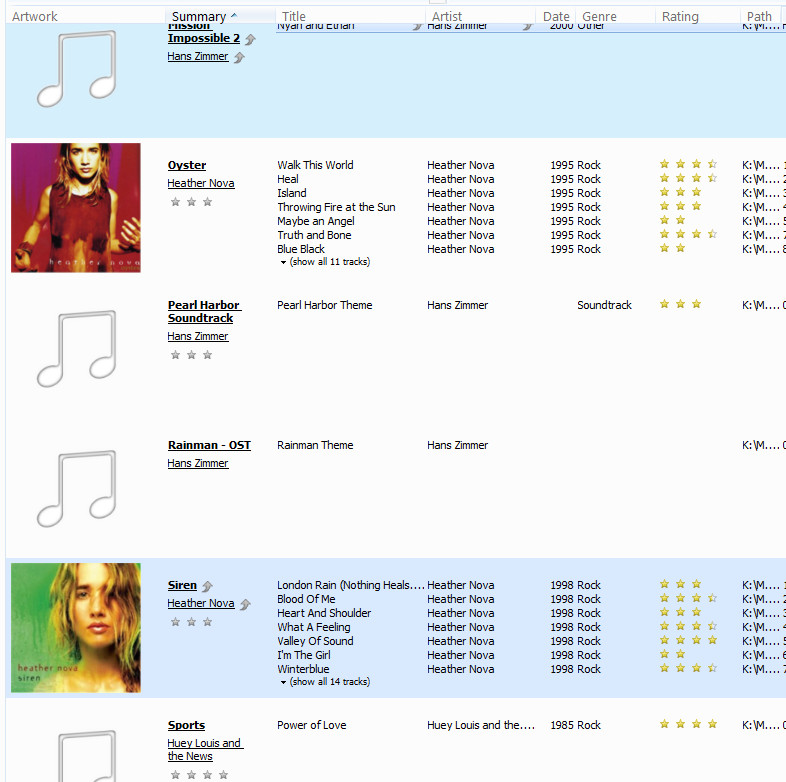This screenshot has width=786, height=782.
Task: Click the Title column header
Action: (294, 16)
